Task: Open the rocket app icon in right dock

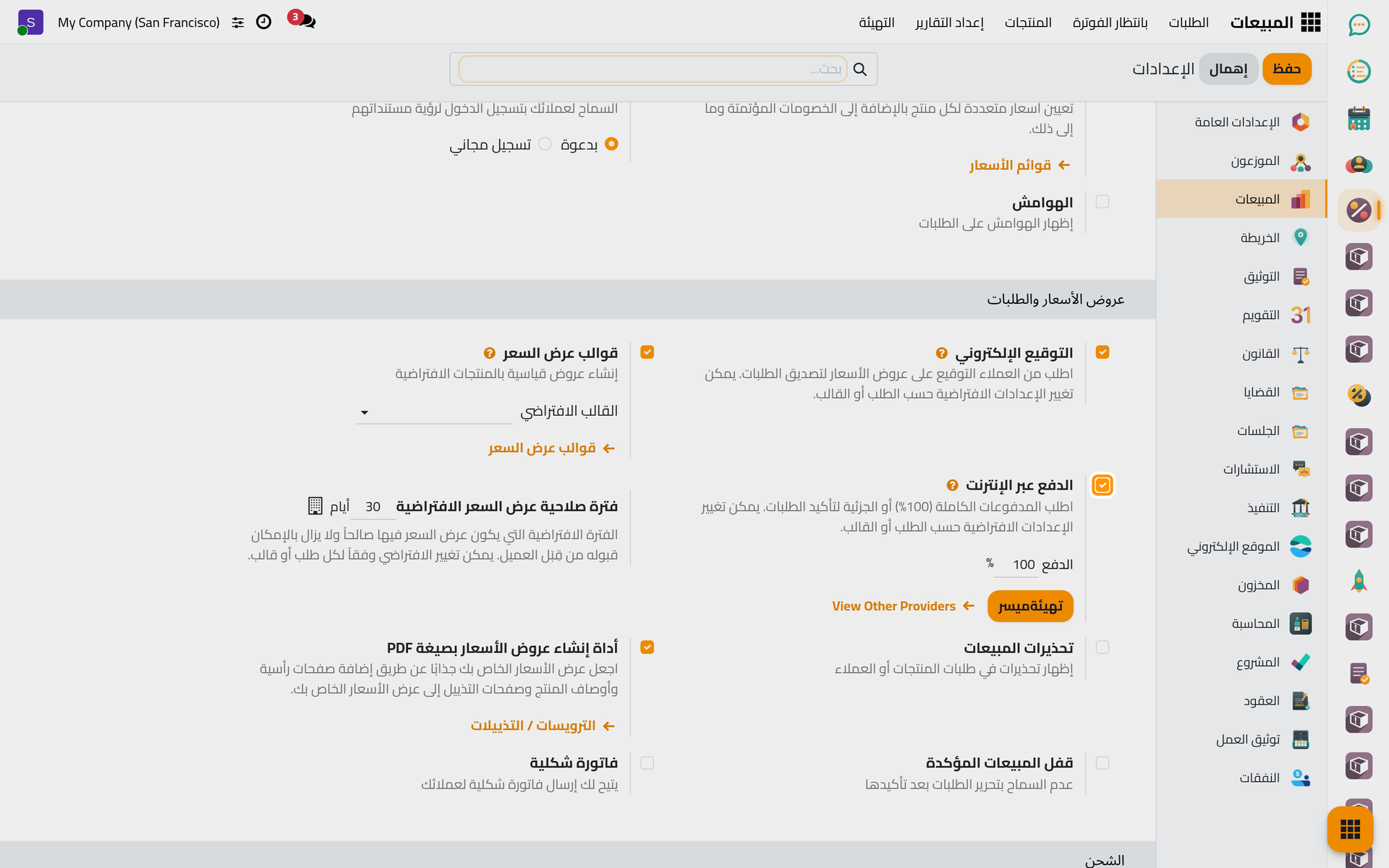Action: click(x=1359, y=581)
